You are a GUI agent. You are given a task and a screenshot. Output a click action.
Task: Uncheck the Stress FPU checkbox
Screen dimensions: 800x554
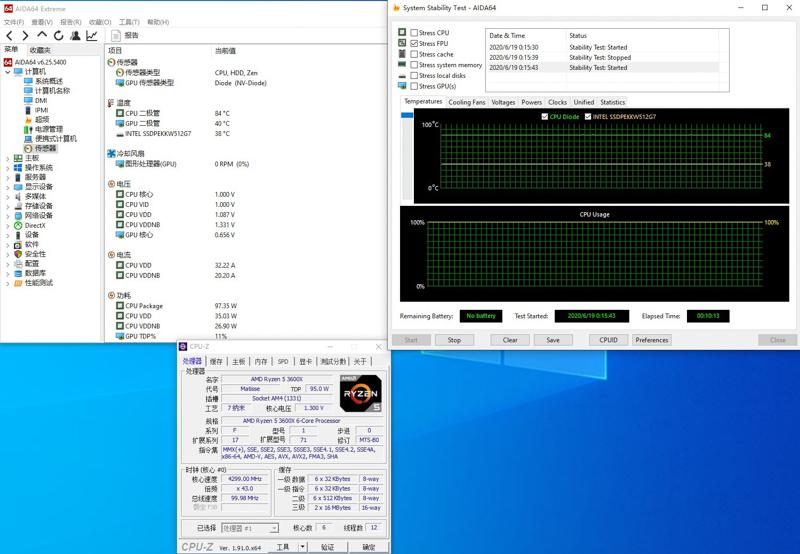pos(414,43)
